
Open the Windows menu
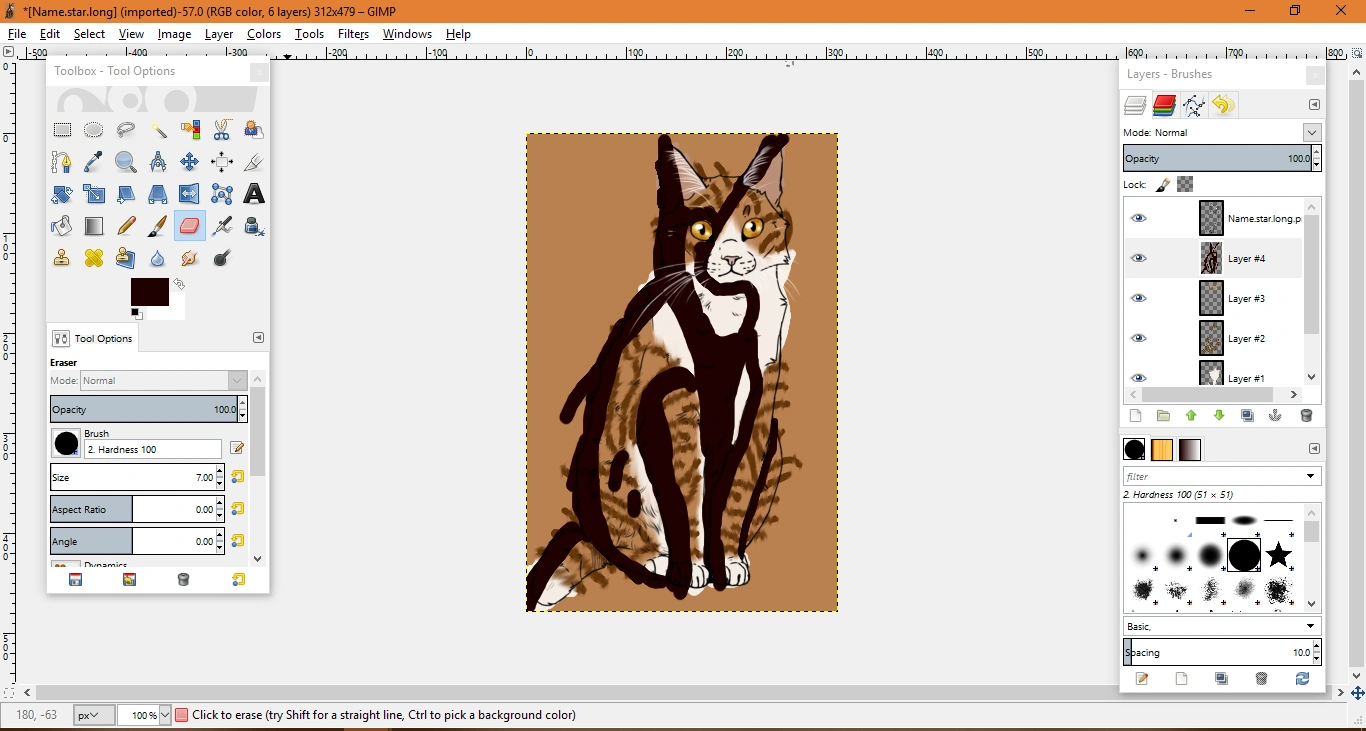(x=407, y=34)
